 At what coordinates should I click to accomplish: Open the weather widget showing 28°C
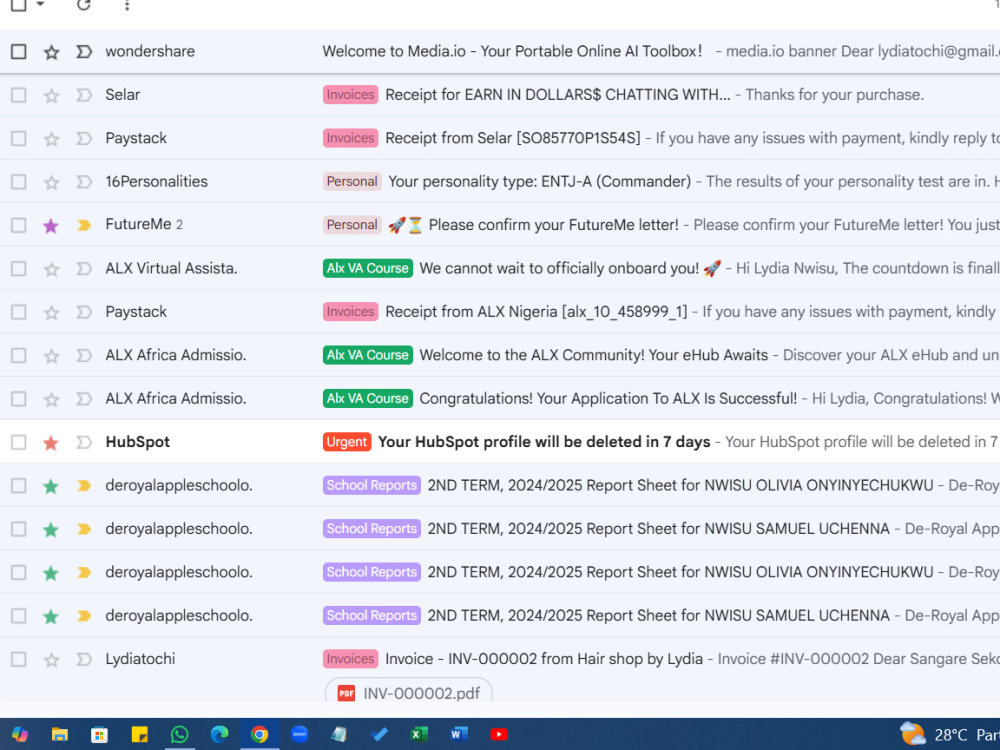point(949,734)
